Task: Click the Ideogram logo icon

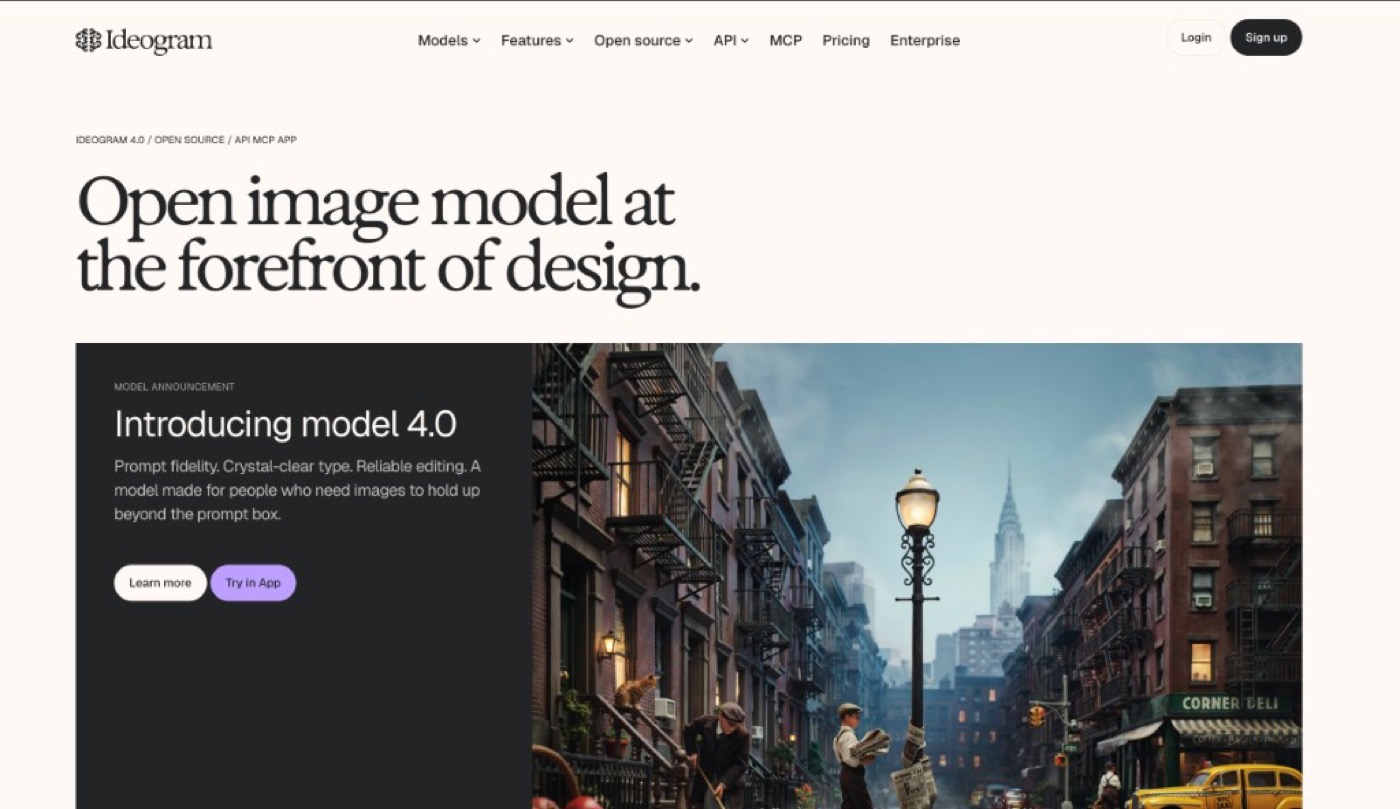Action: pyautogui.click(x=88, y=40)
